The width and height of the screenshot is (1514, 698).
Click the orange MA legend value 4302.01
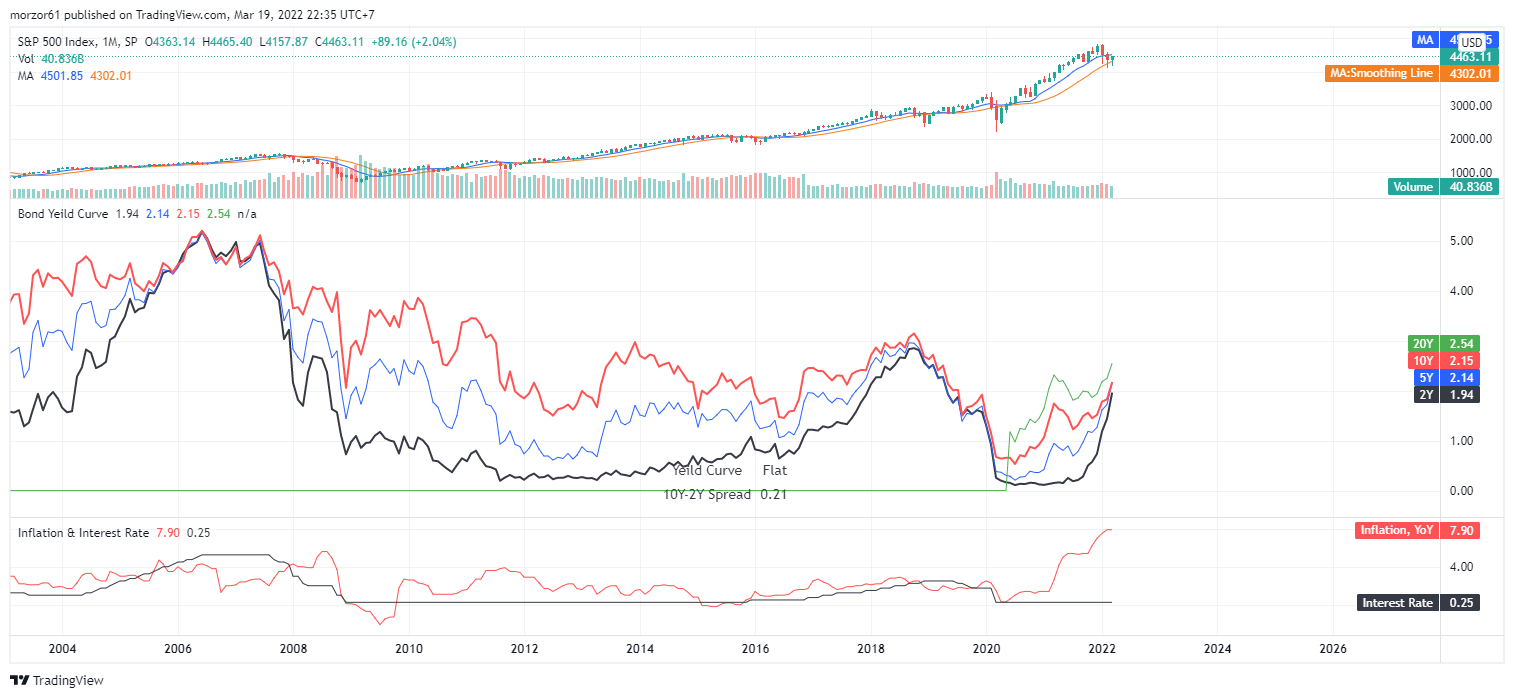tap(111, 76)
